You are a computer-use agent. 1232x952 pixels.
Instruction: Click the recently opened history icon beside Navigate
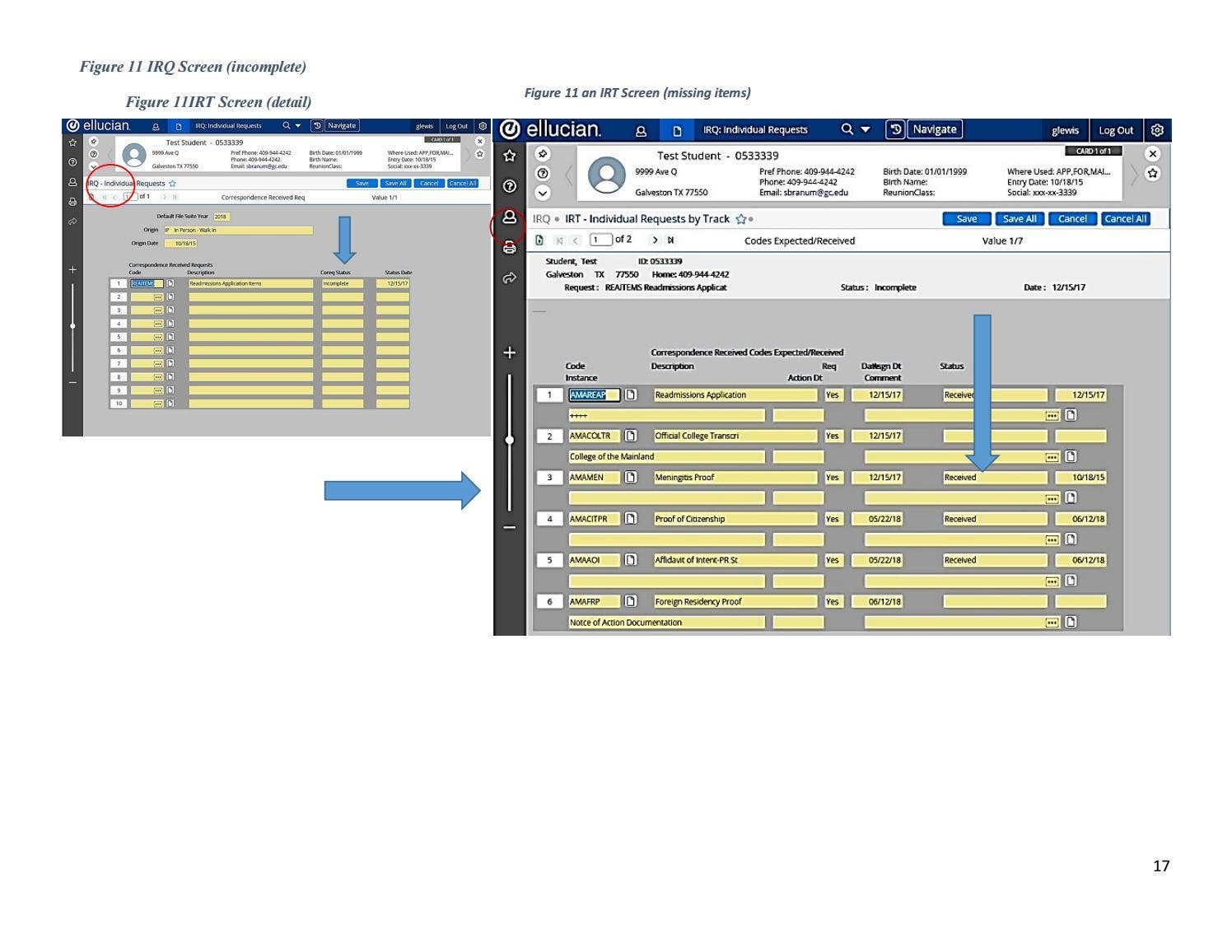click(x=897, y=129)
